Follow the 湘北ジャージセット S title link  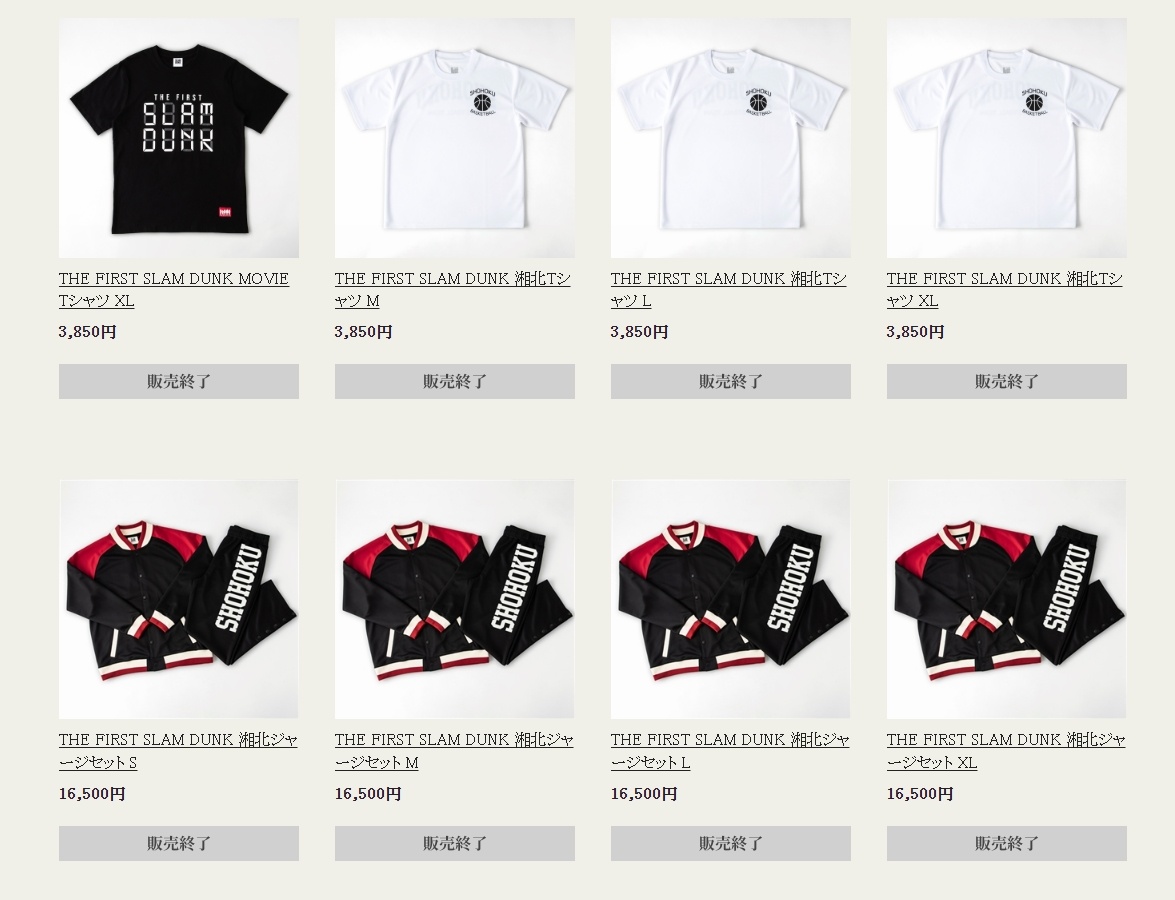click(178, 751)
